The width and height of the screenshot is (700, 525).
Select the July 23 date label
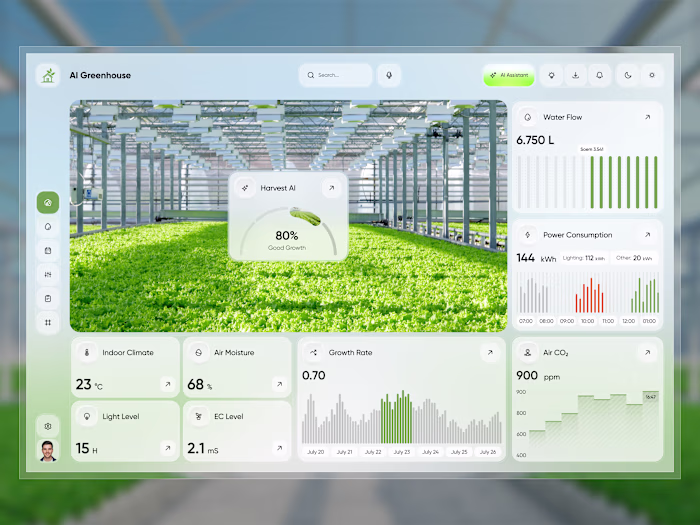(402, 452)
